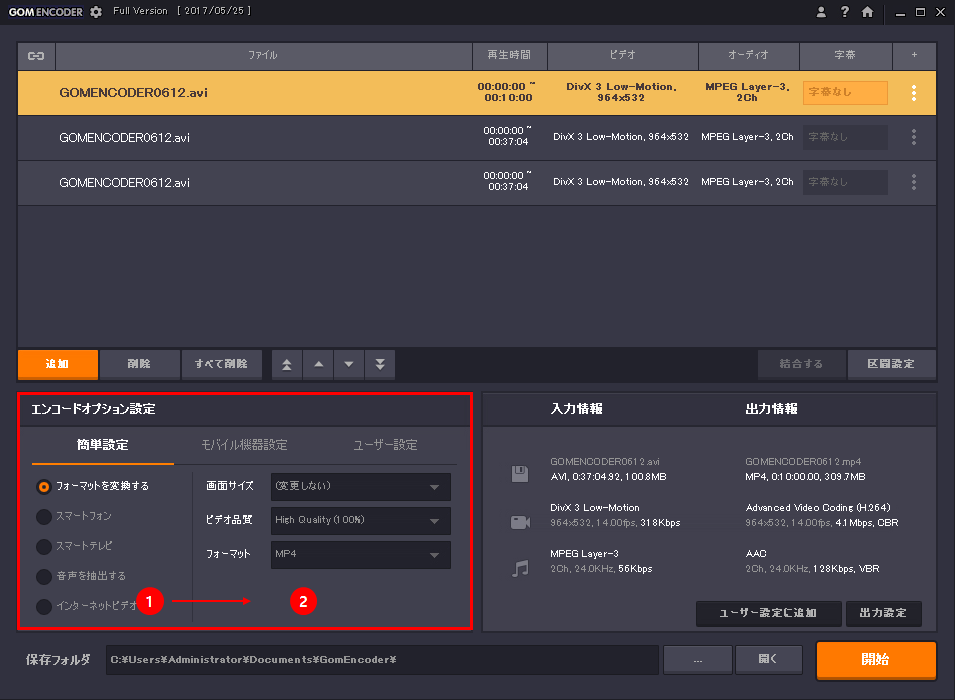Open more options menu for highlighted first file
This screenshot has width=955, height=700.
(914, 93)
